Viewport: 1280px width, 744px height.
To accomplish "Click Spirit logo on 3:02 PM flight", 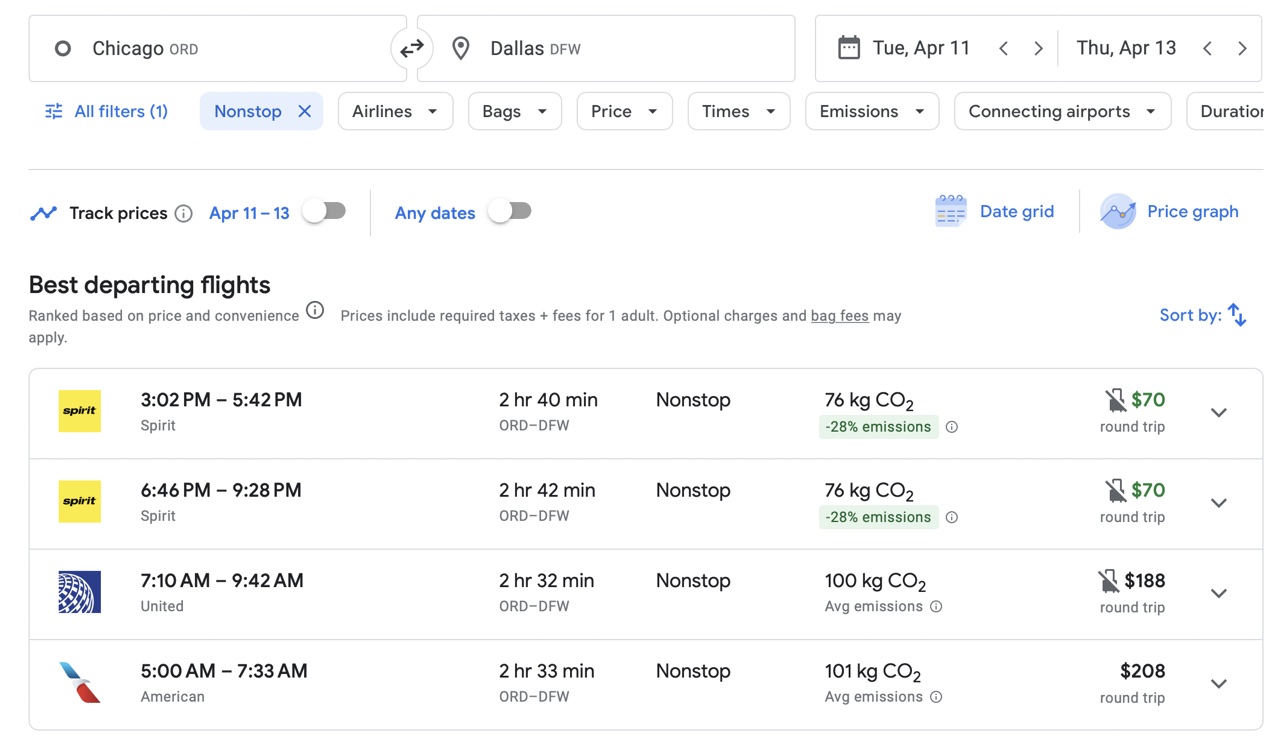I will click(x=80, y=411).
